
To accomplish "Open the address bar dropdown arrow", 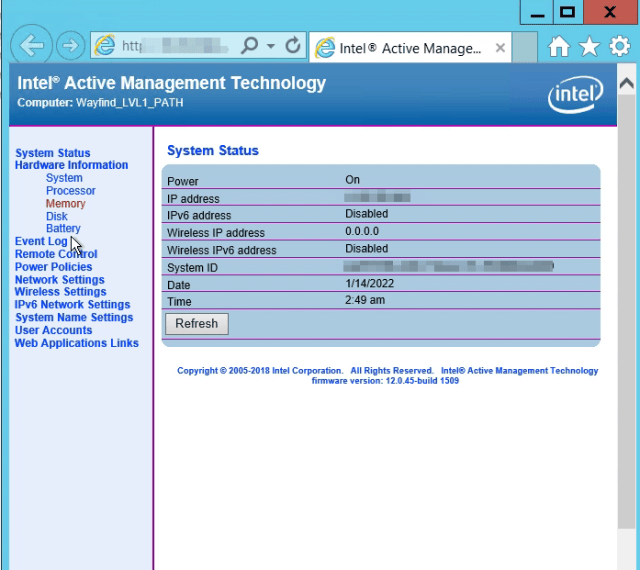I will pos(271,46).
